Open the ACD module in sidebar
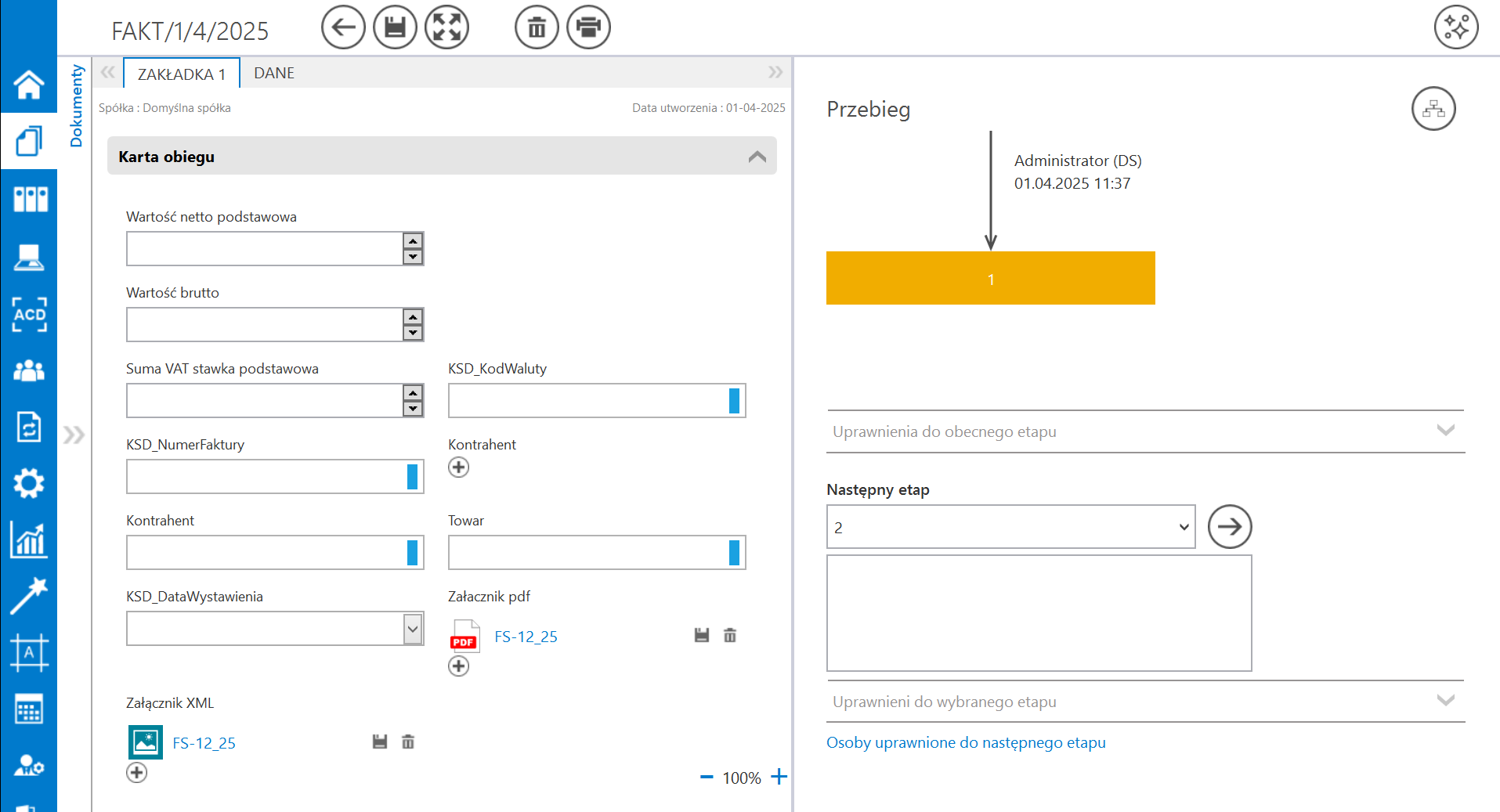 click(x=29, y=315)
